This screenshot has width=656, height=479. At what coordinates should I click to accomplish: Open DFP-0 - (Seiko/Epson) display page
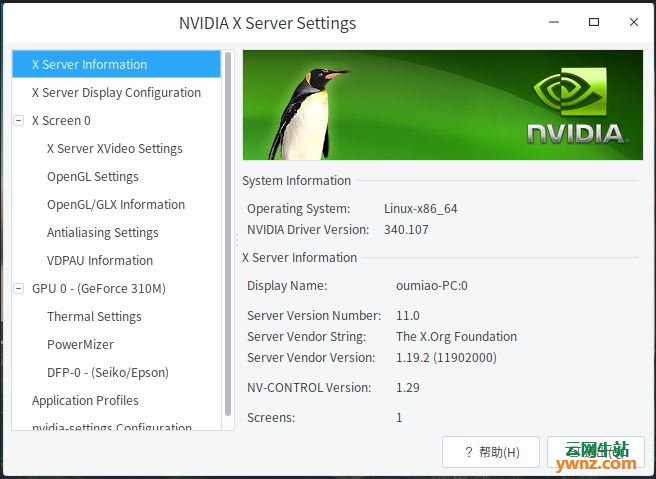(108, 373)
